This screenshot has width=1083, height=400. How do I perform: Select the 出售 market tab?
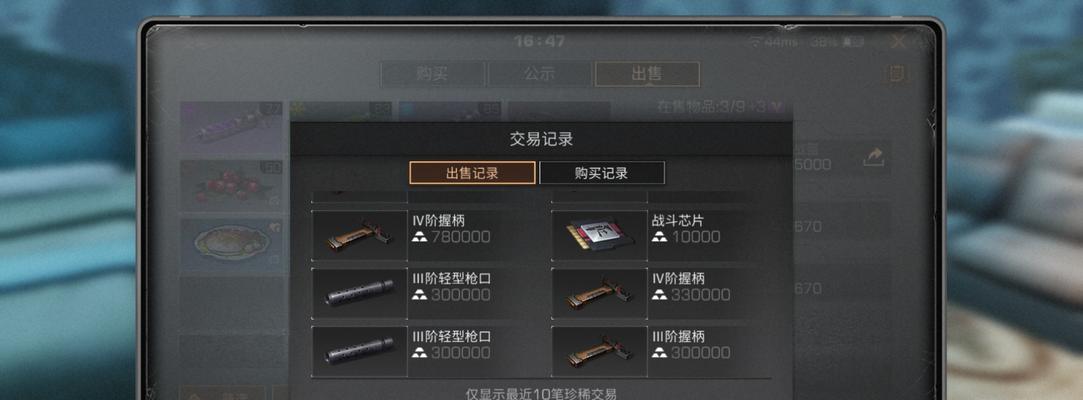coord(647,74)
